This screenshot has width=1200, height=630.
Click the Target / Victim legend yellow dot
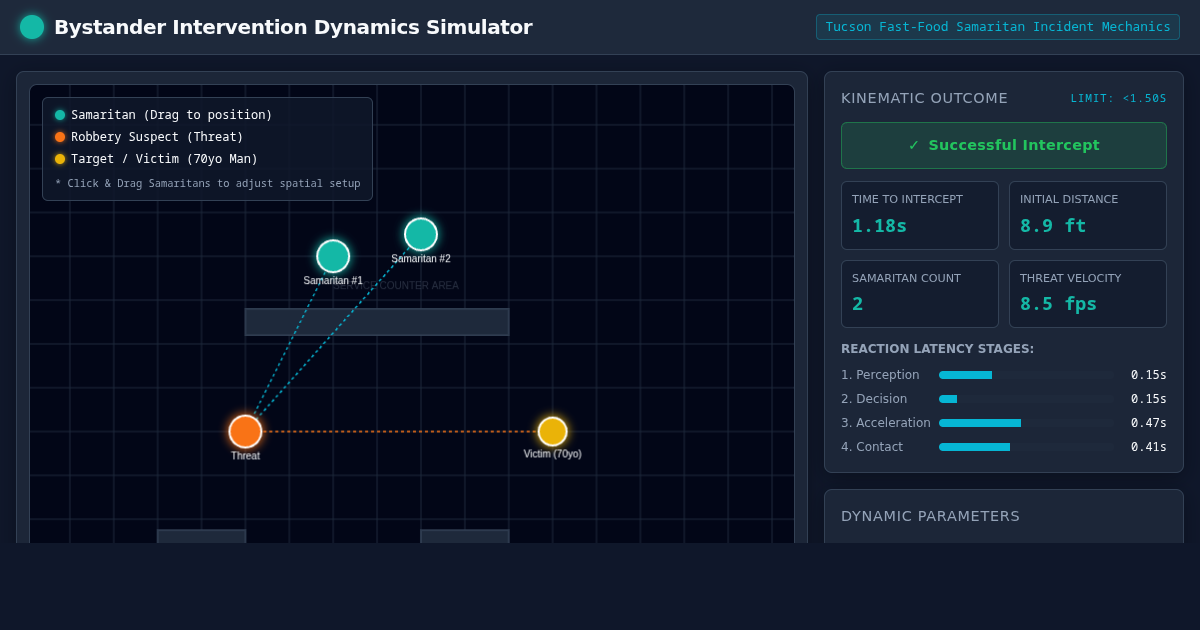(60, 159)
